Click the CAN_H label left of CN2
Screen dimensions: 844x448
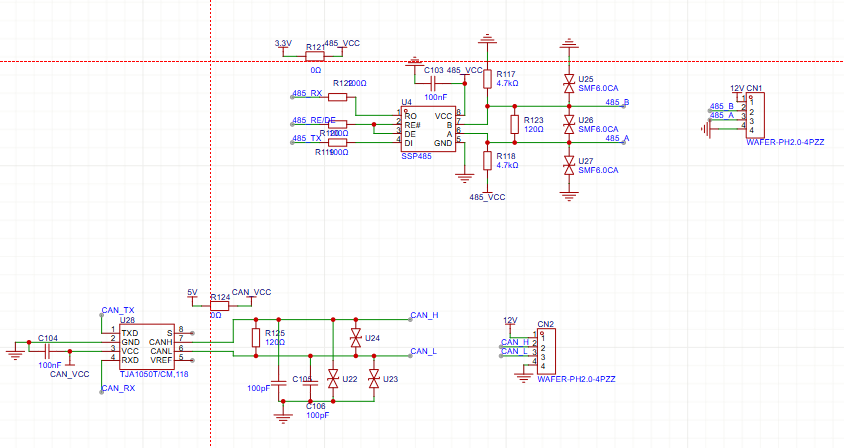tap(515, 342)
